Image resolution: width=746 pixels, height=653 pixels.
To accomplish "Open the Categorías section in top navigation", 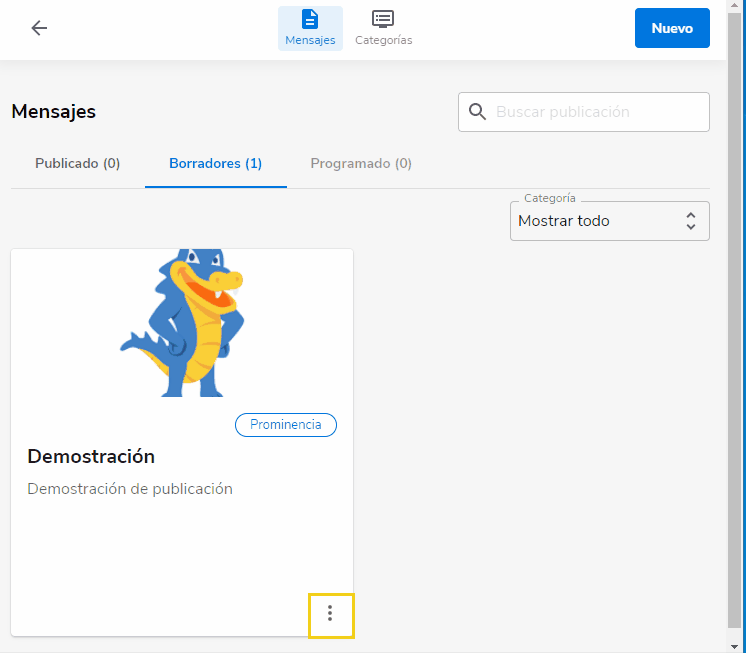I will 383,29.
